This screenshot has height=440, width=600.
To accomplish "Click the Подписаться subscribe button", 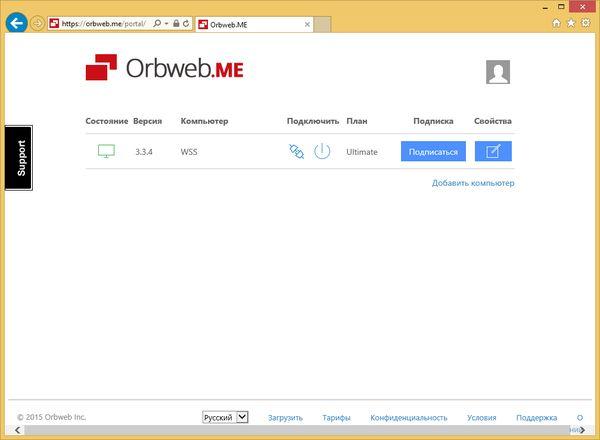I will (x=433, y=152).
